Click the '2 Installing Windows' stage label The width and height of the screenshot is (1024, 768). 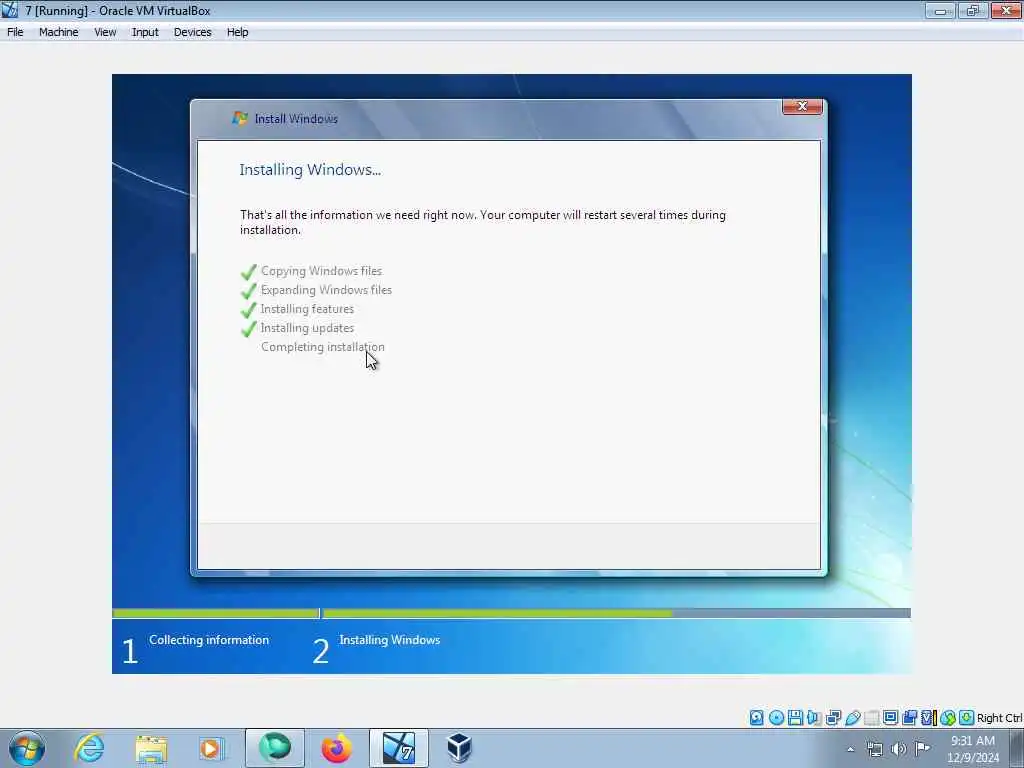(376, 648)
